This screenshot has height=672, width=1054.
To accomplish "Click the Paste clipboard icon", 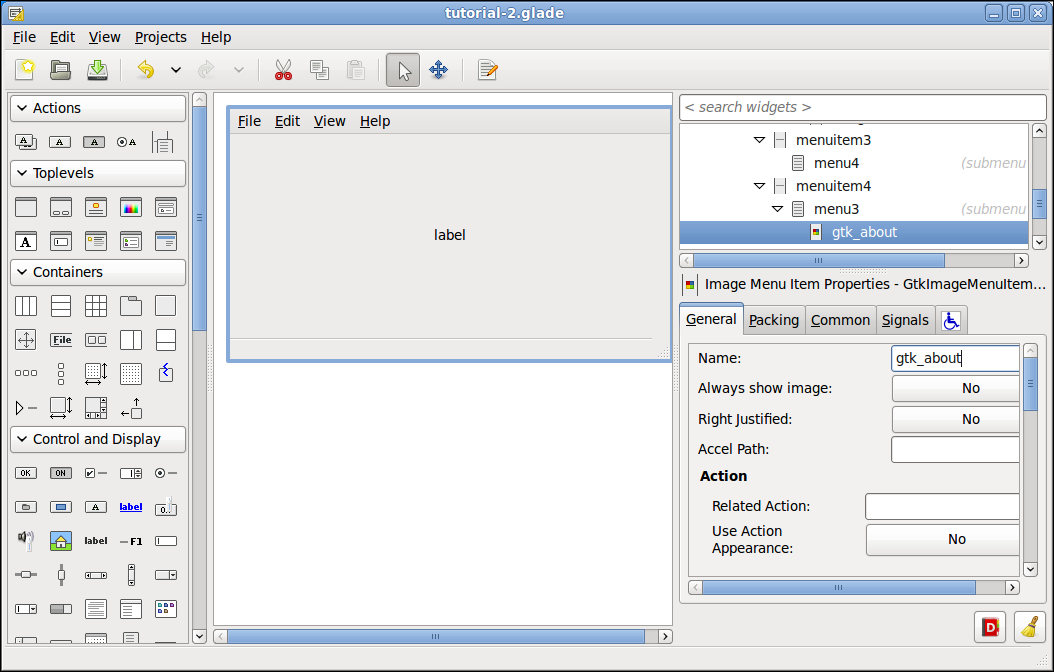I will [x=356, y=70].
